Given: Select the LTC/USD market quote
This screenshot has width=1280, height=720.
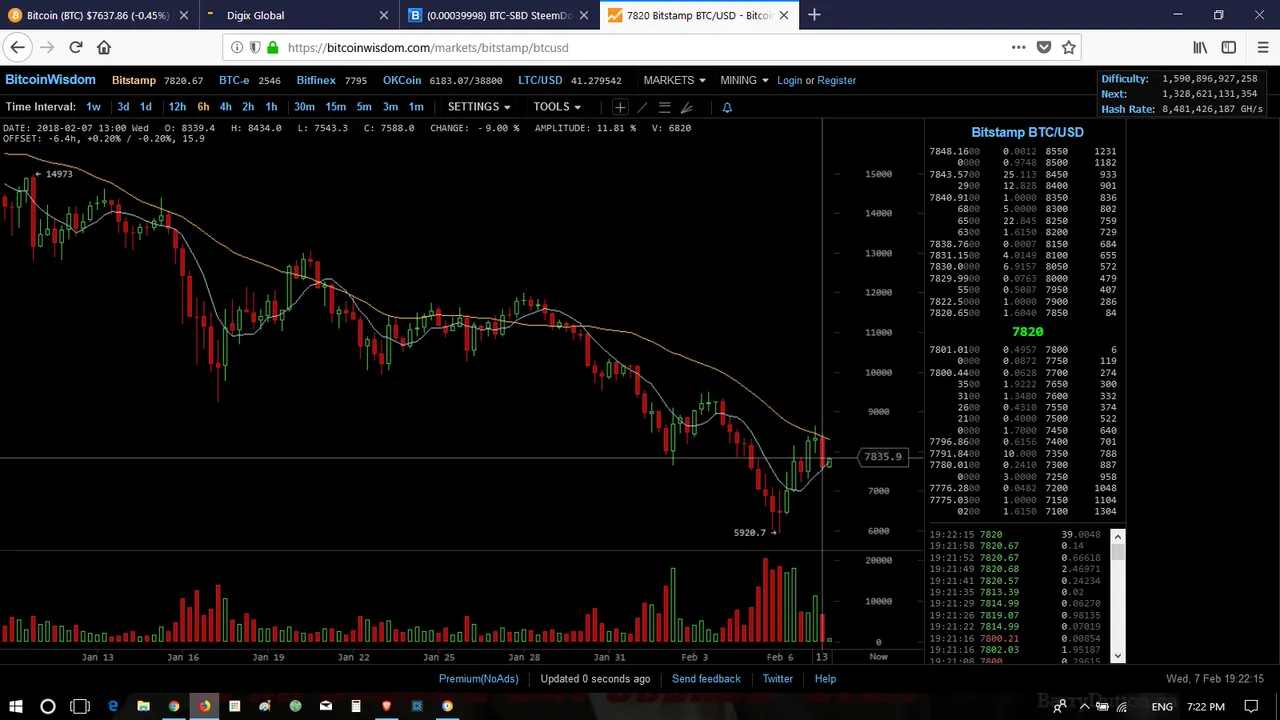Looking at the screenshot, I should 569,80.
